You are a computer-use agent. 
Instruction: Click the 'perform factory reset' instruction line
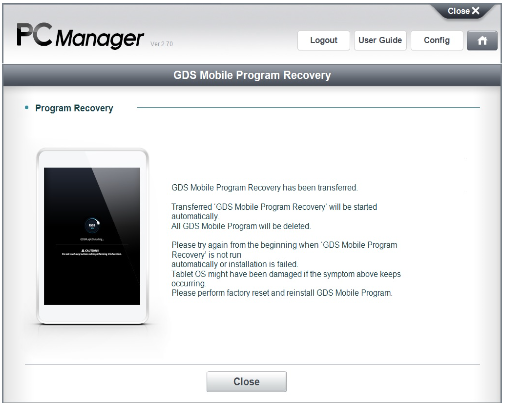(x=282, y=293)
